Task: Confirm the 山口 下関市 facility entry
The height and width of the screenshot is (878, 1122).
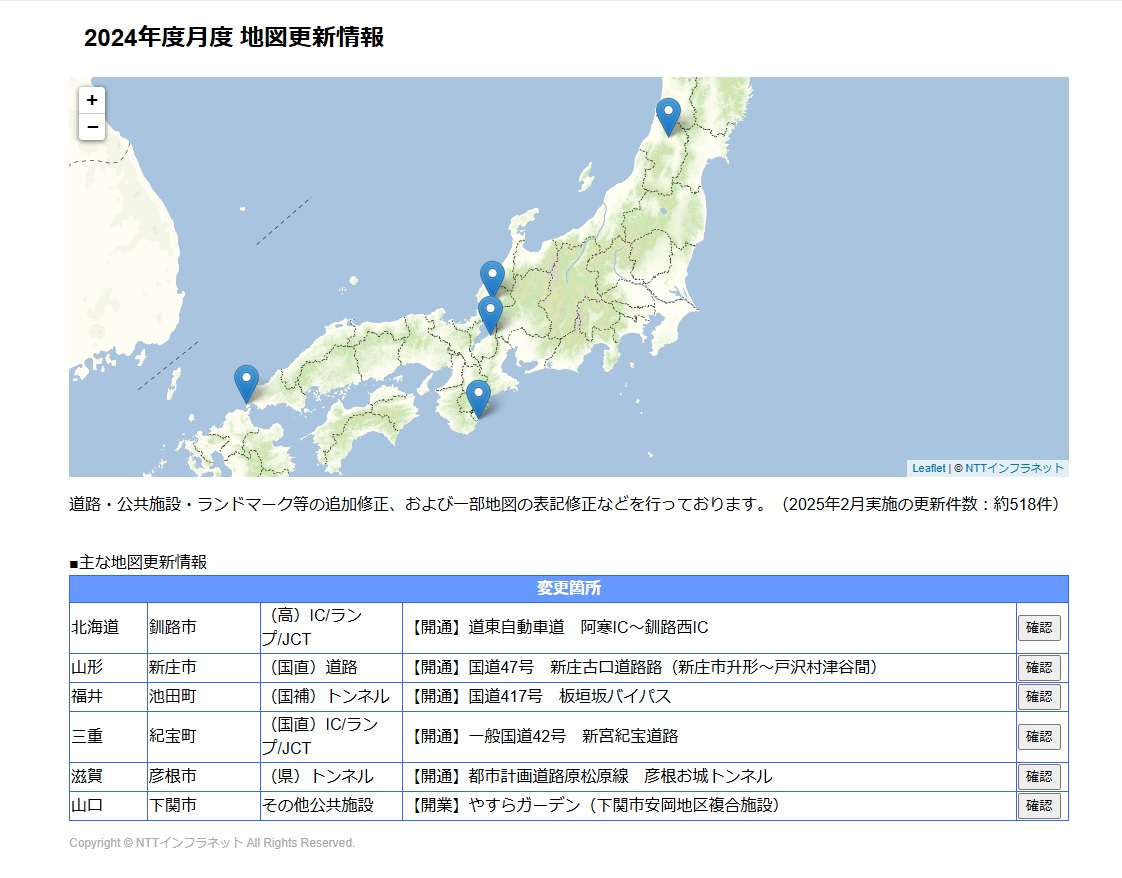Action: 1039,806
